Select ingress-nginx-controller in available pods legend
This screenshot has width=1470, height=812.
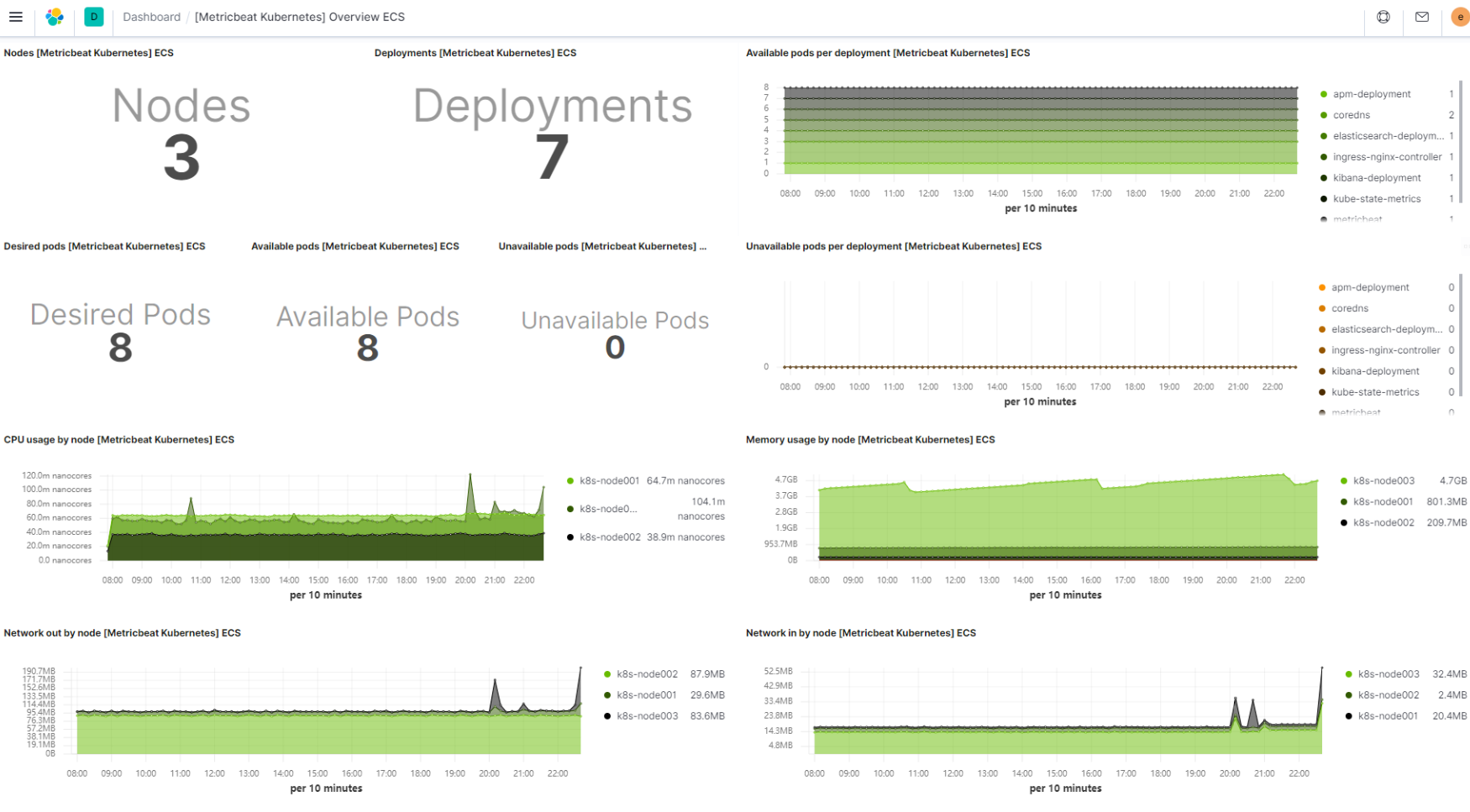coord(1387,157)
